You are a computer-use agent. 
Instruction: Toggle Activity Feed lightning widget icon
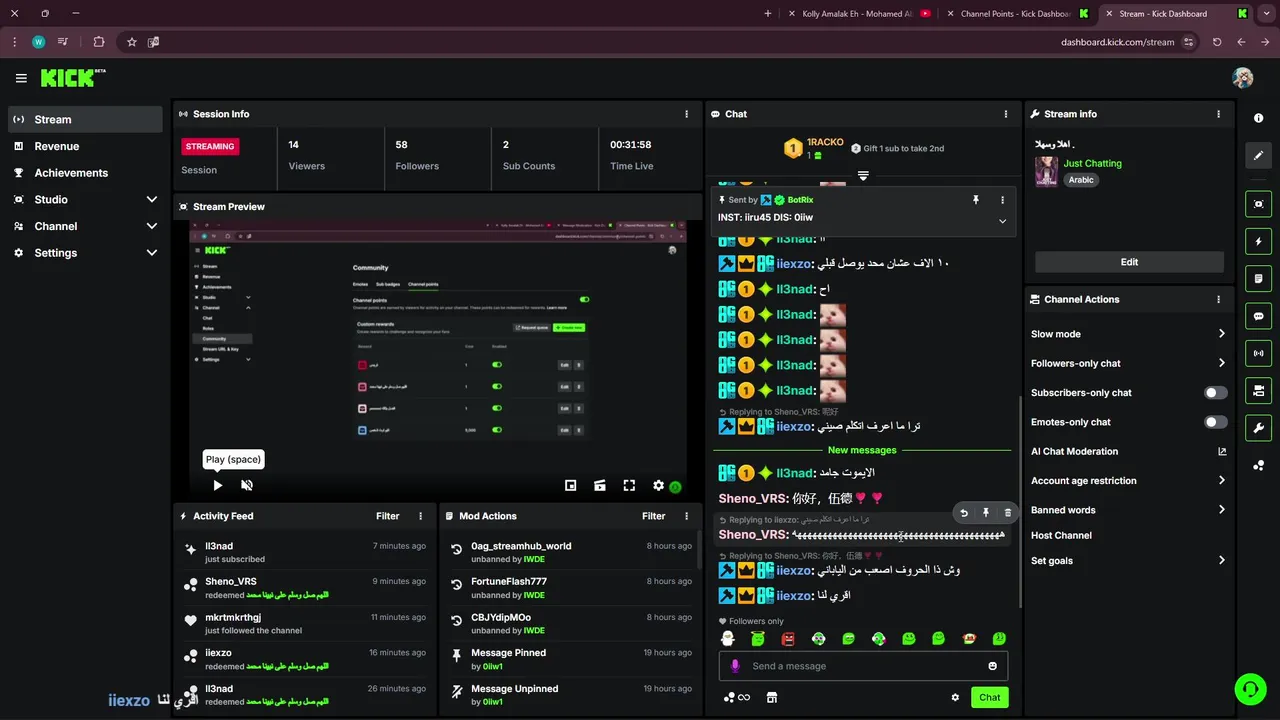coord(1258,241)
